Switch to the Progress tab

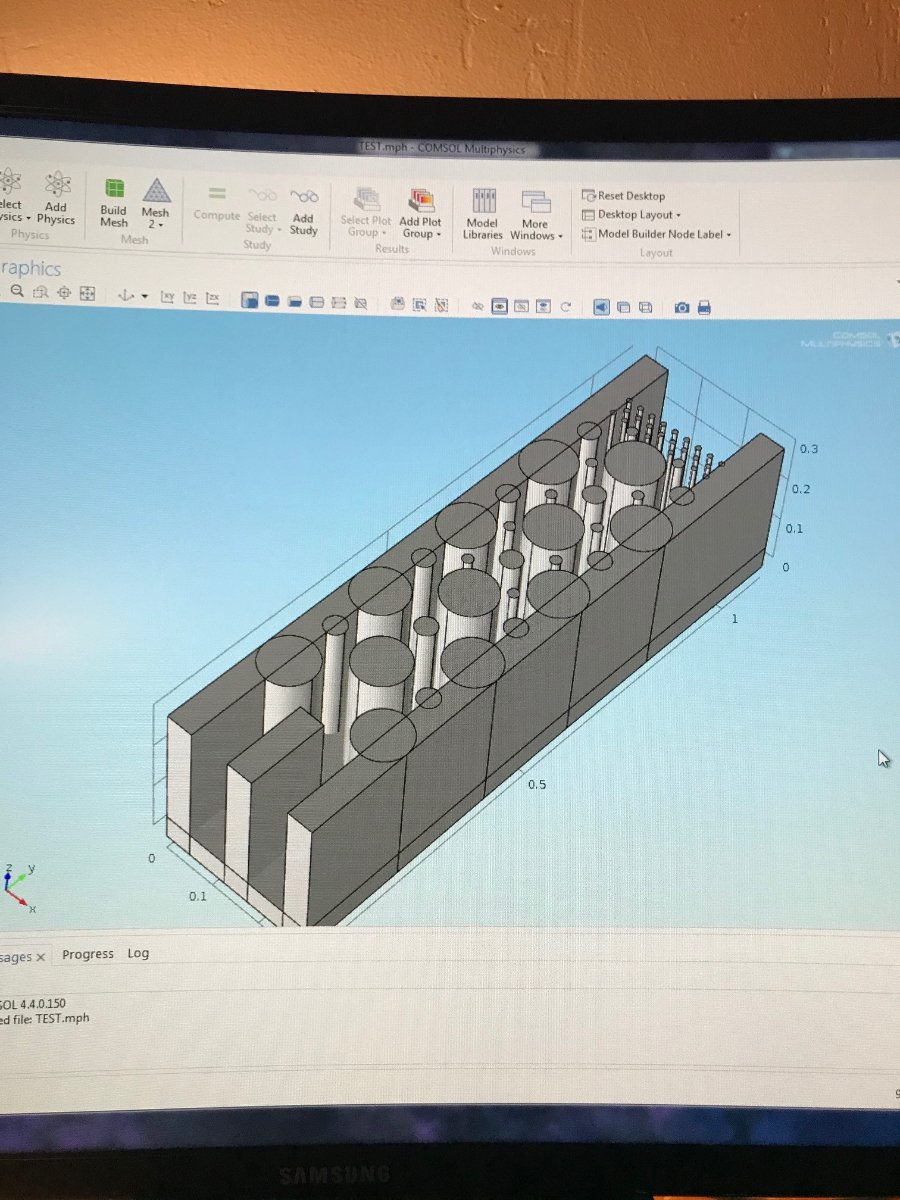[88, 954]
